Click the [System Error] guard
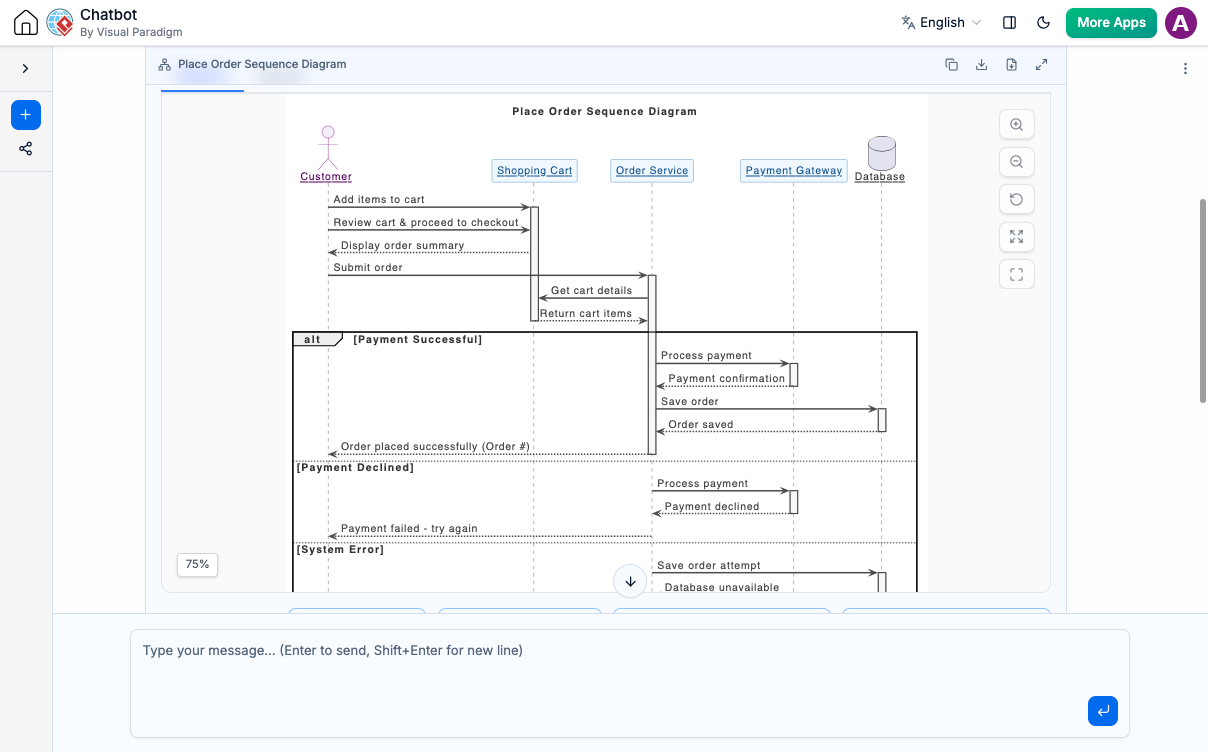1208x752 pixels. [x=340, y=550]
